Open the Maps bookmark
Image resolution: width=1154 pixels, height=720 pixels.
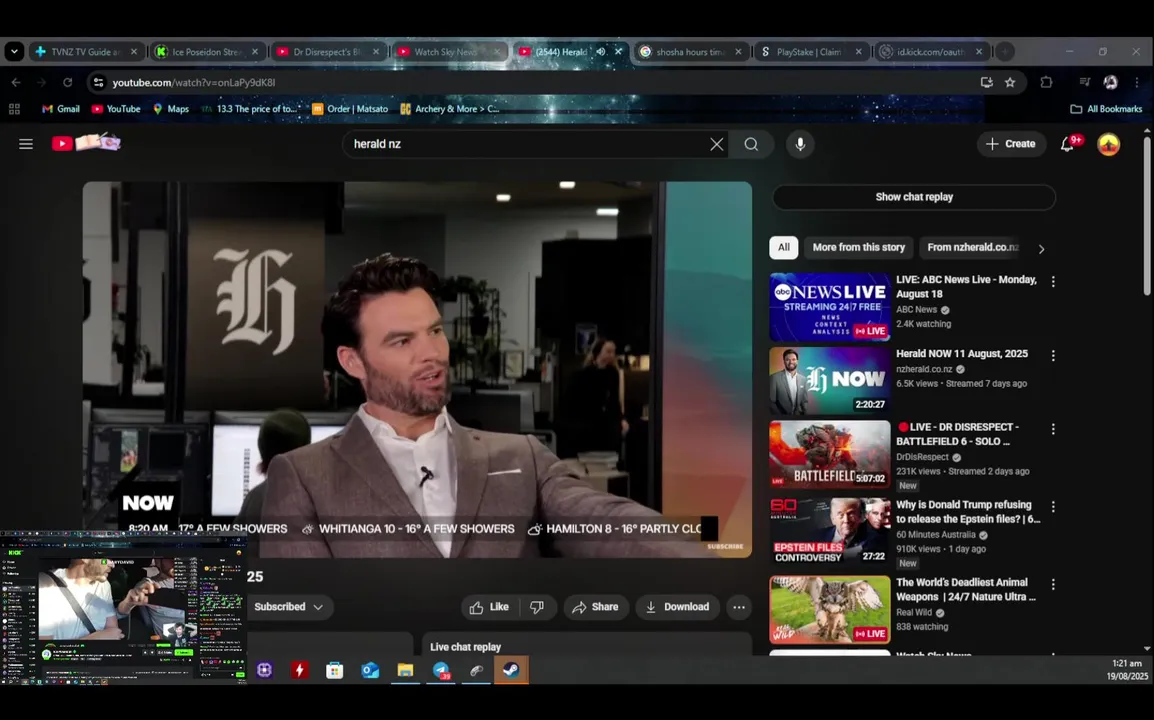pos(171,109)
